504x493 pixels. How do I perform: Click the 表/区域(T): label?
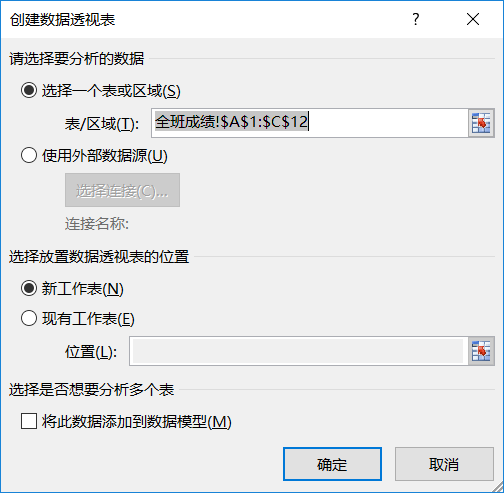102,124
